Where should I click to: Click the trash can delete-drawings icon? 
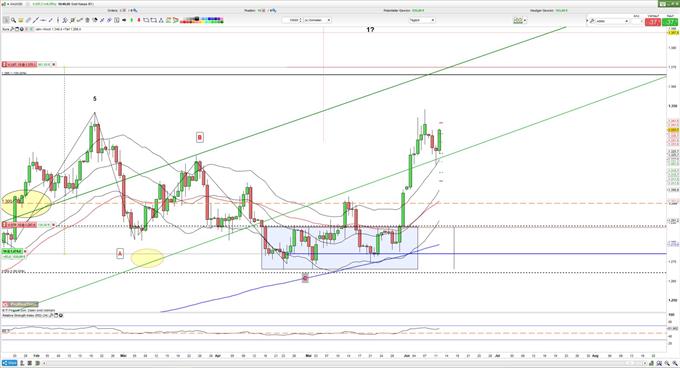[x=87, y=20]
